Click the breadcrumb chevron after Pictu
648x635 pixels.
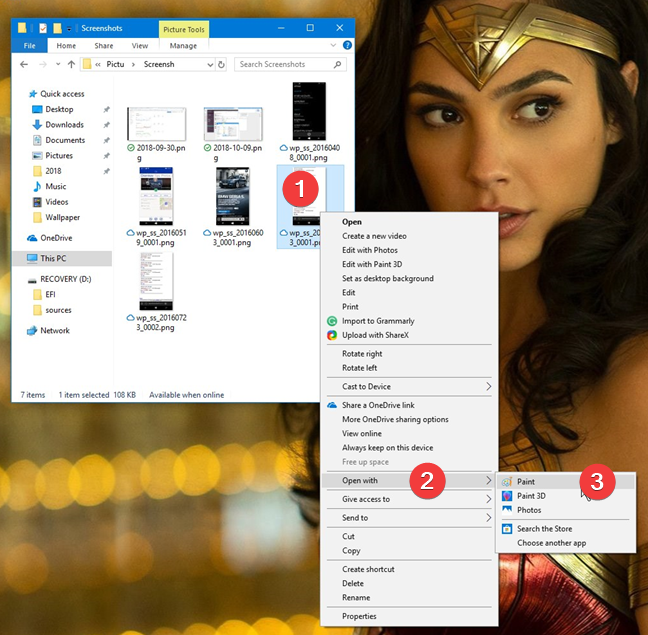click(133, 64)
